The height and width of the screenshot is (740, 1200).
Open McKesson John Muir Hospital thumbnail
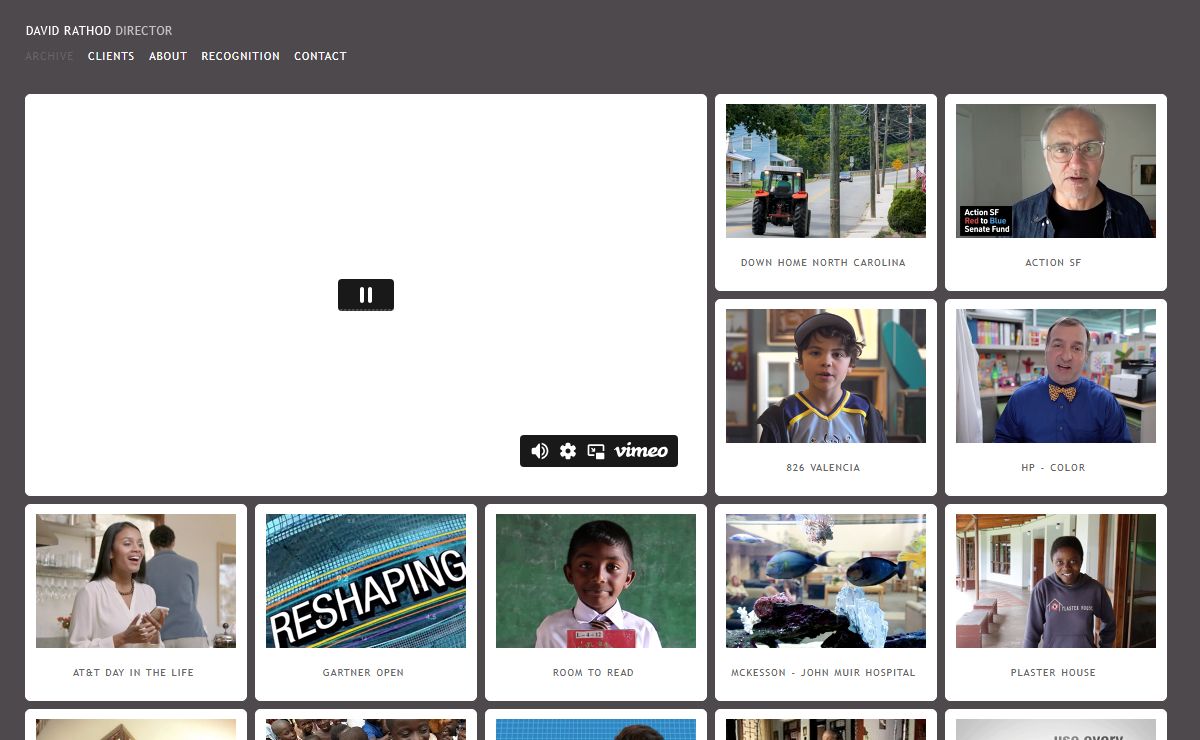826,581
